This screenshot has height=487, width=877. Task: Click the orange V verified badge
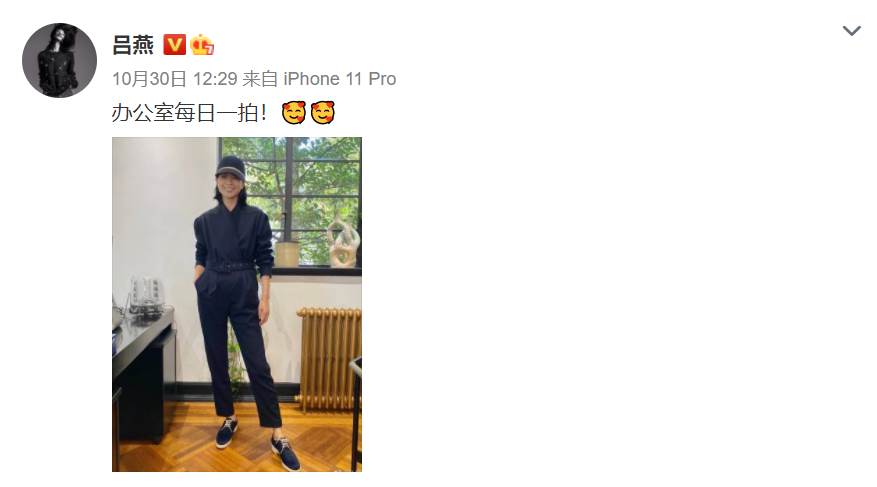point(175,45)
